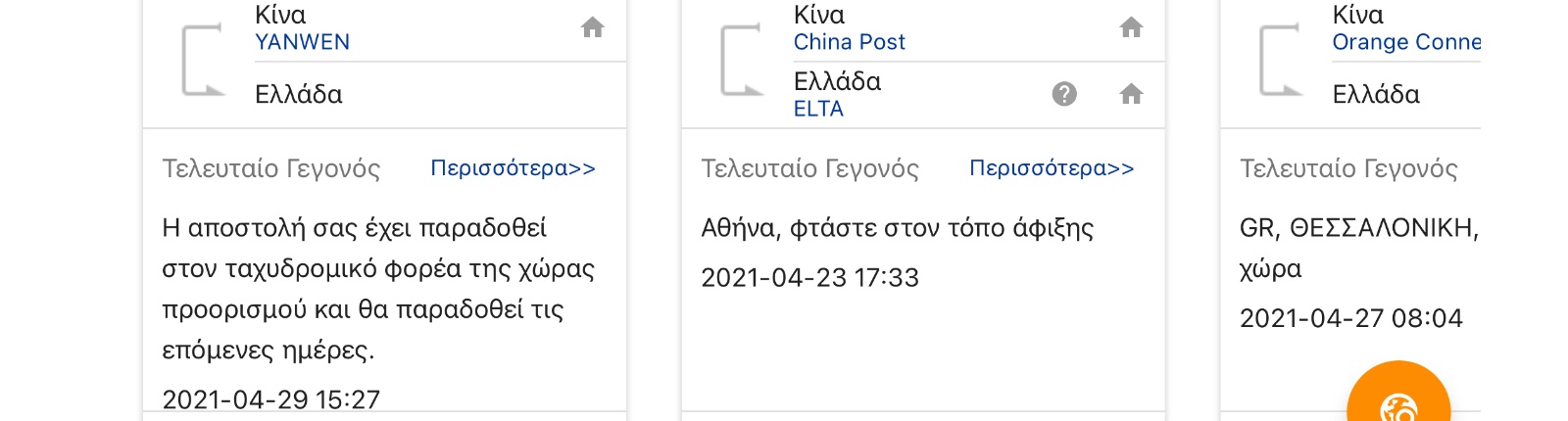Open the ELTA carrier link
1568x421 pixels.
(x=818, y=109)
